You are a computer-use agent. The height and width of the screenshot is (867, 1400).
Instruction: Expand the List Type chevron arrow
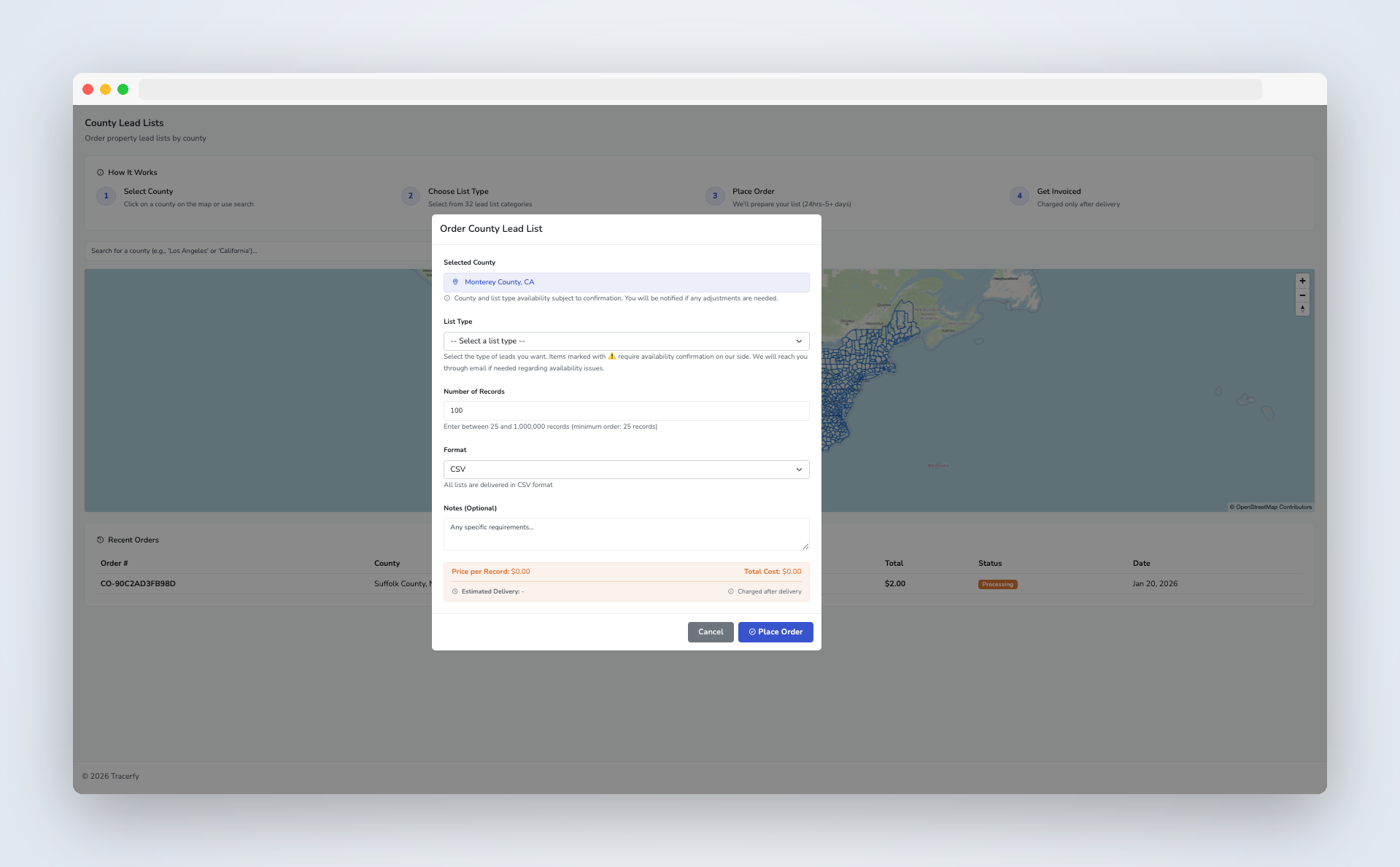pos(799,341)
